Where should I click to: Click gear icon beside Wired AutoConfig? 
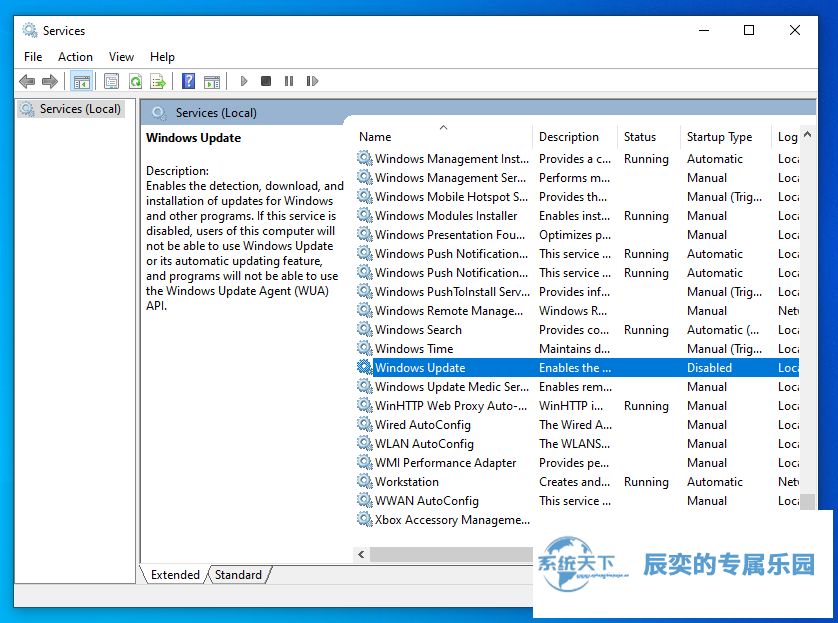(x=364, y=424)
